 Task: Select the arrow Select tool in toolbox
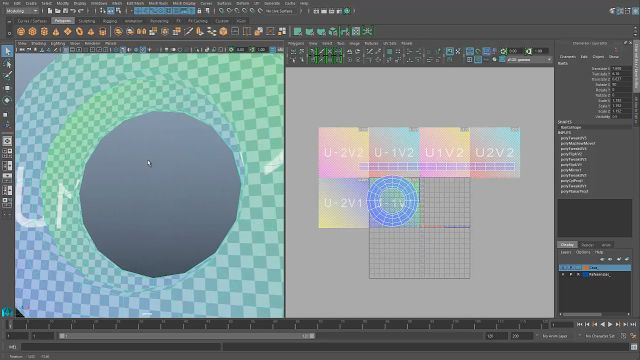pos(7,51)
